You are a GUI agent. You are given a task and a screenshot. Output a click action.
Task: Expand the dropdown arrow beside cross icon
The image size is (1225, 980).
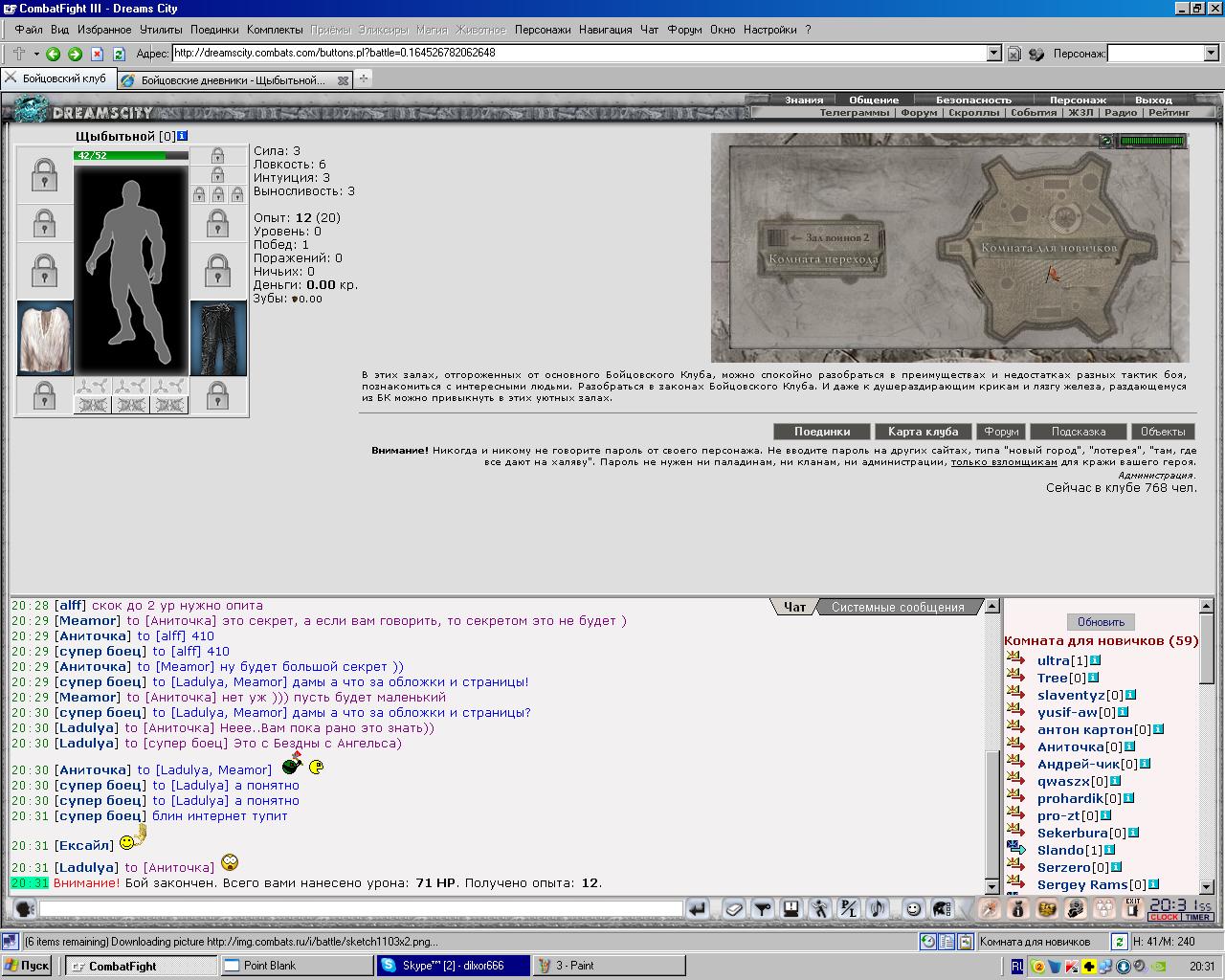click(x=35, y=54)
